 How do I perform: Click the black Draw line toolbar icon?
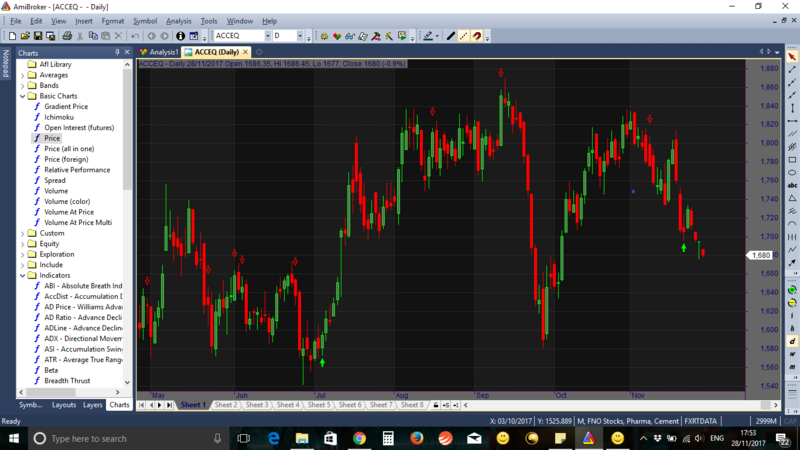[x=451, y=36]
